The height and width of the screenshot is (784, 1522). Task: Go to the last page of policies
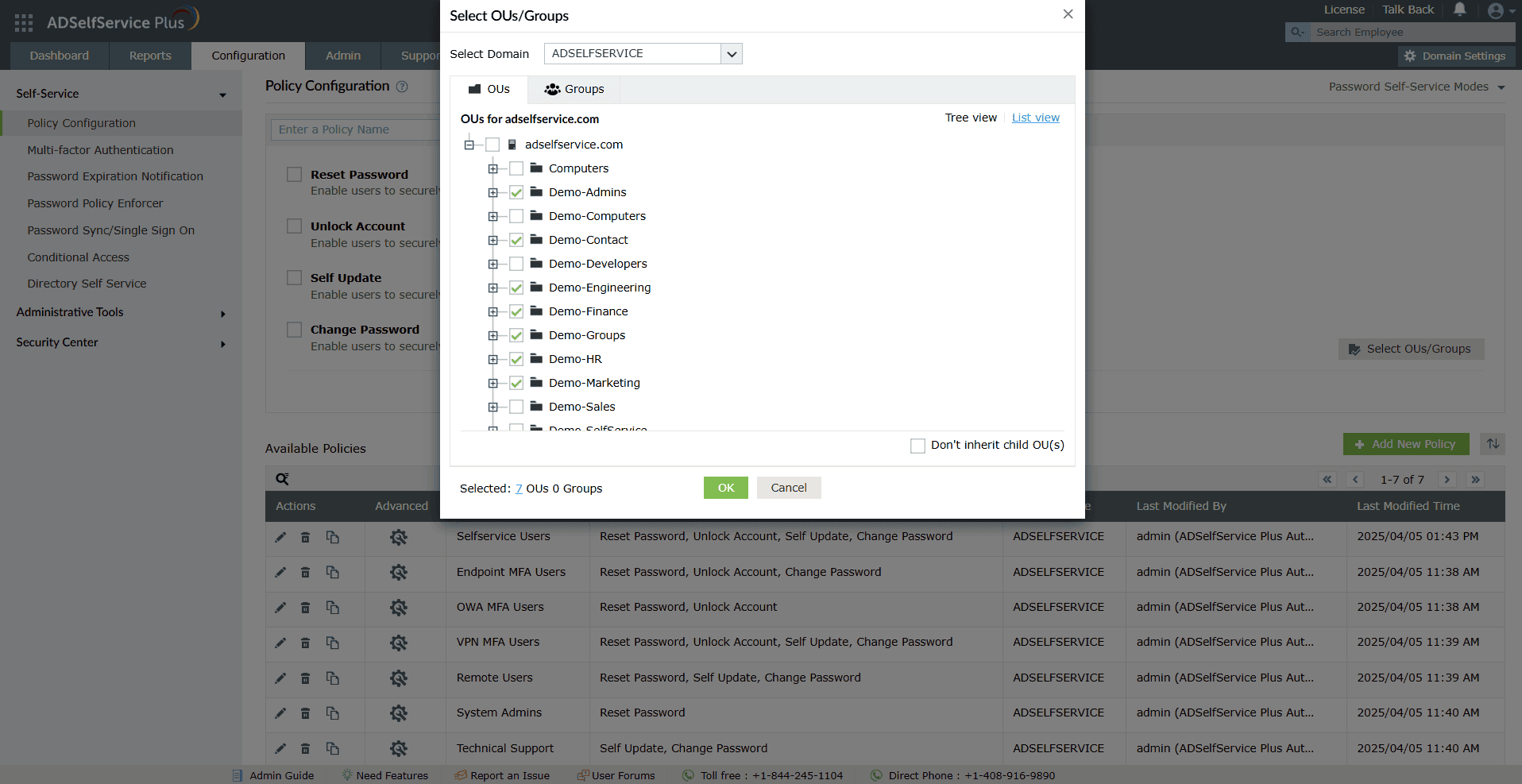pos(1475,480)
